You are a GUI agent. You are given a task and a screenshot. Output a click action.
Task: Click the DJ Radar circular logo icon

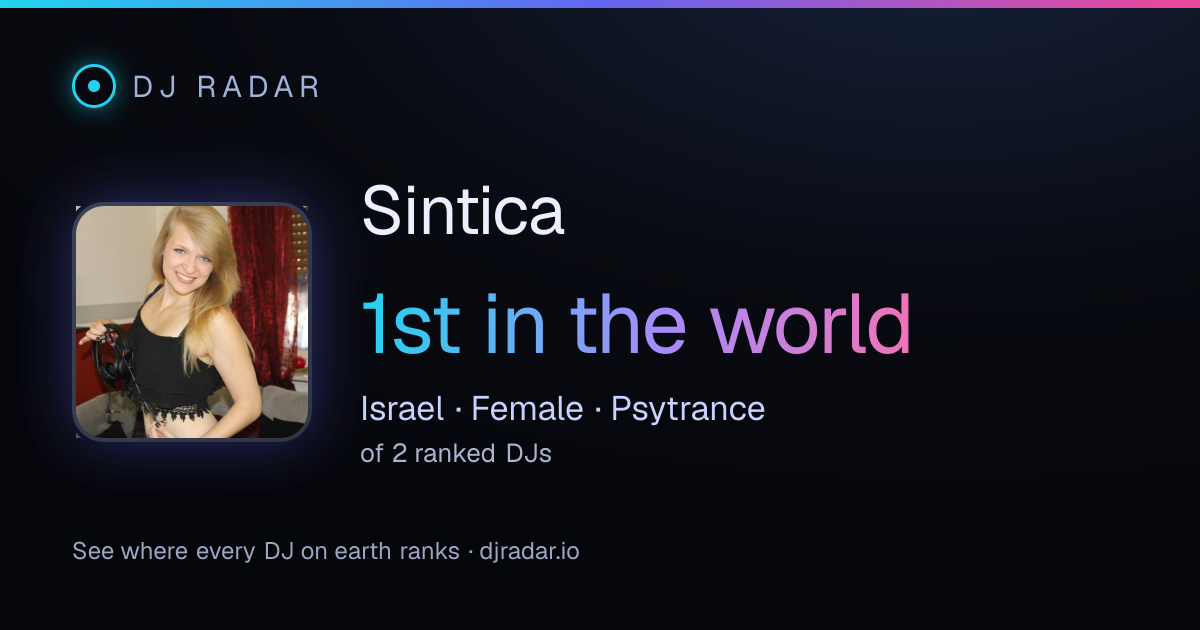[94, 86]
